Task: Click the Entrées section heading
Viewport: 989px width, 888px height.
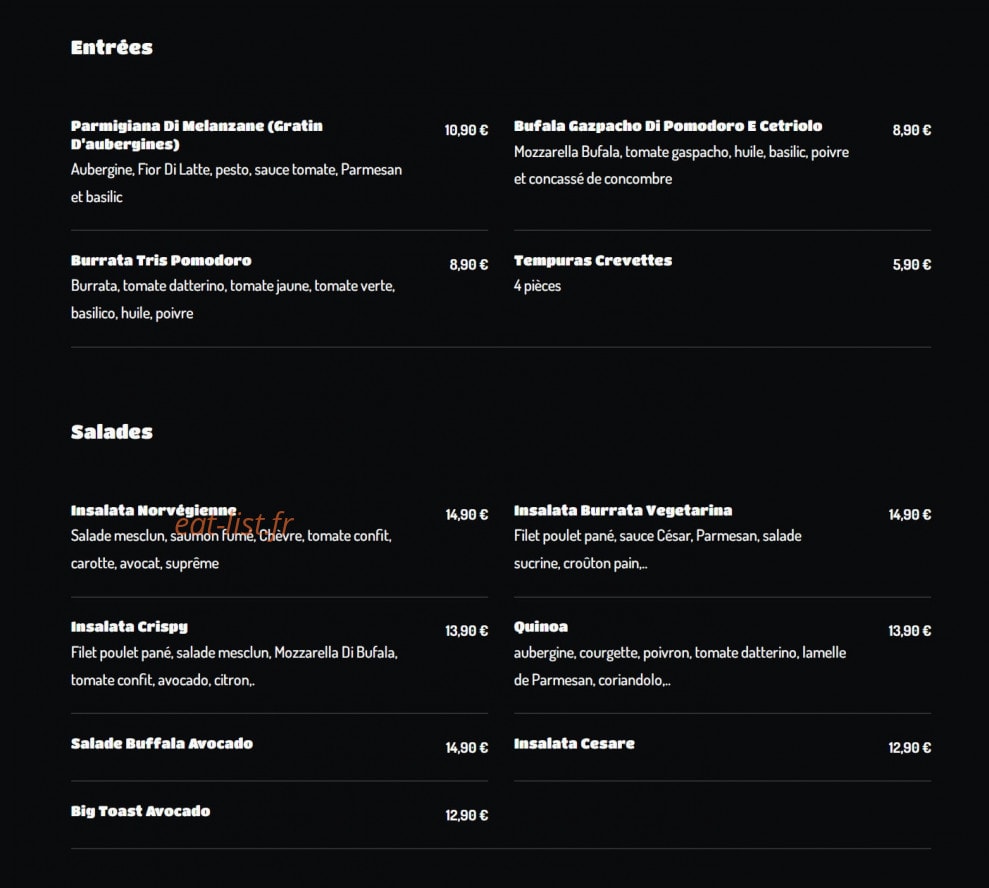Action: point(112,47)
